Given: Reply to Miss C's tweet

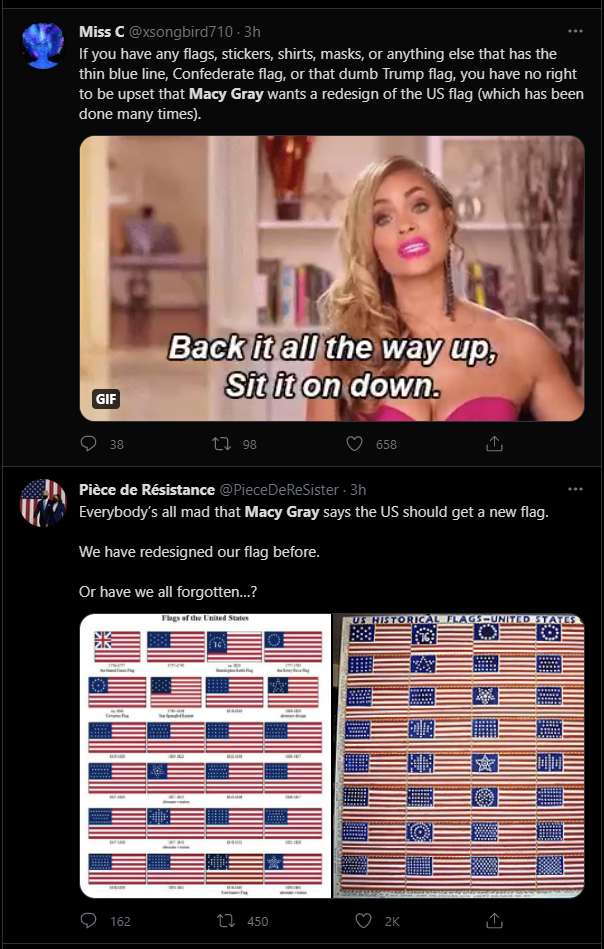Looking at the screenshot, I should pyautogui.click(x=88, y=444).
